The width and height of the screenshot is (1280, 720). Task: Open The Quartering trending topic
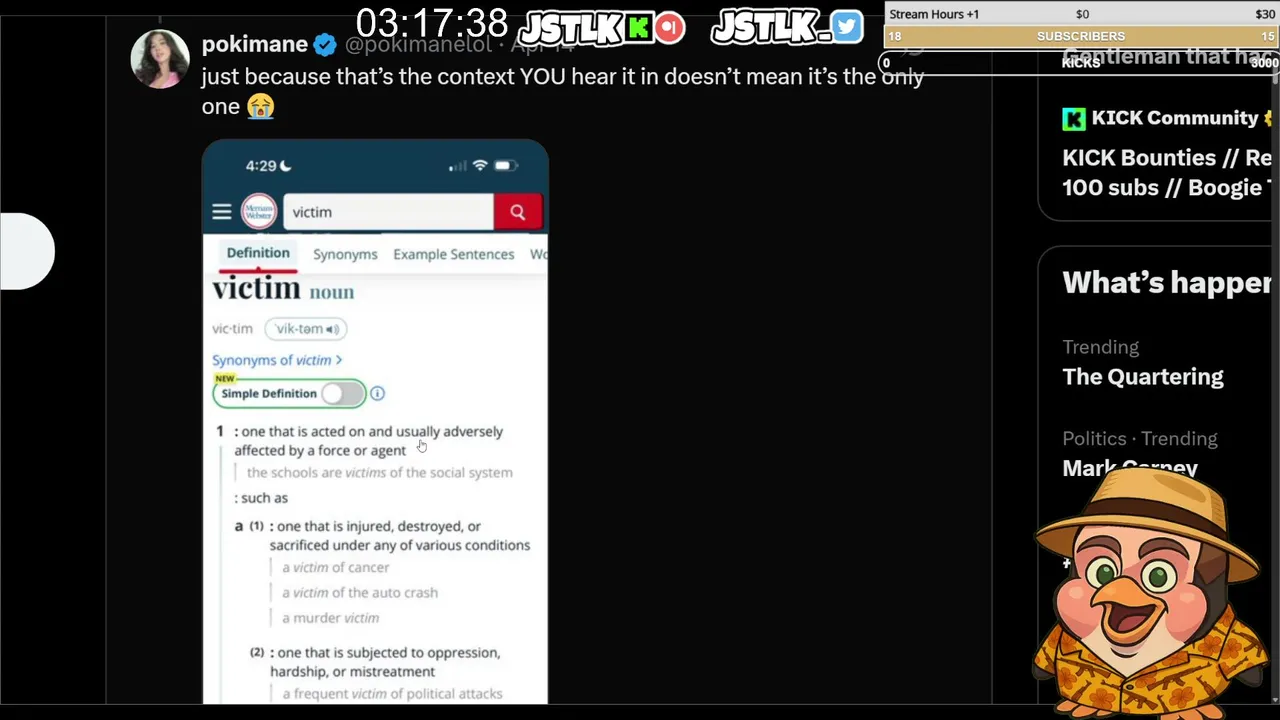pyautogui.click(x=1143, y=377)
